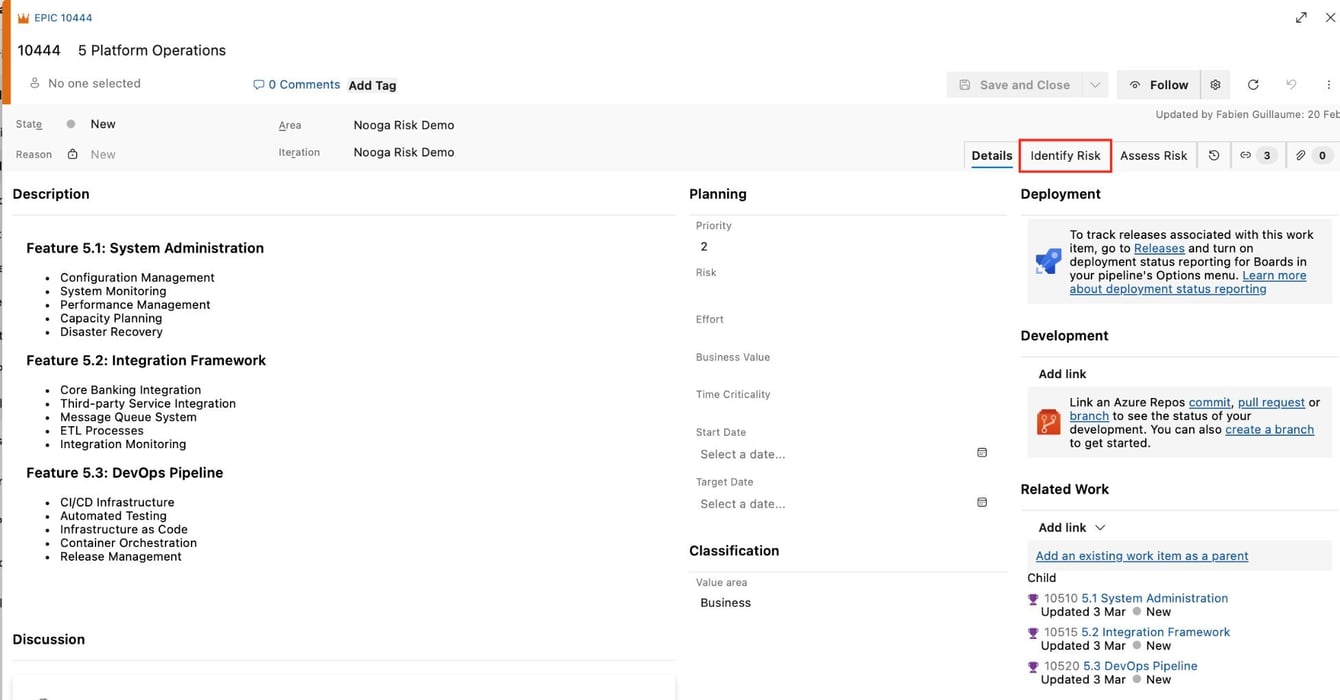Open Target Date calendar picker
Image resolution: width=1340 pixels, height=700 pixels.
[982, 502]
